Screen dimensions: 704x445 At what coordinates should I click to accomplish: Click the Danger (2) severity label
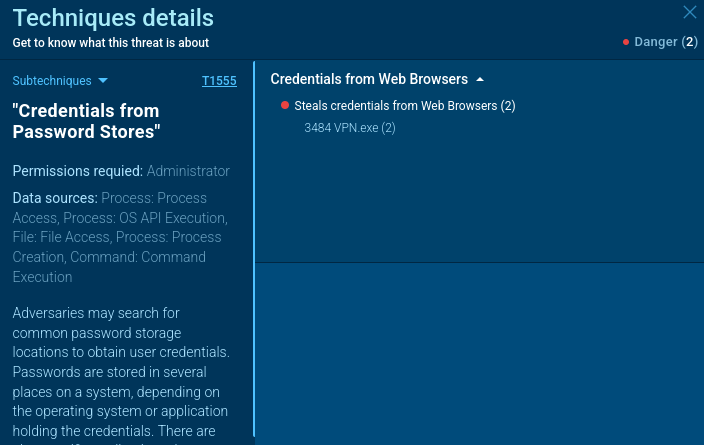(x=665, y=42)
